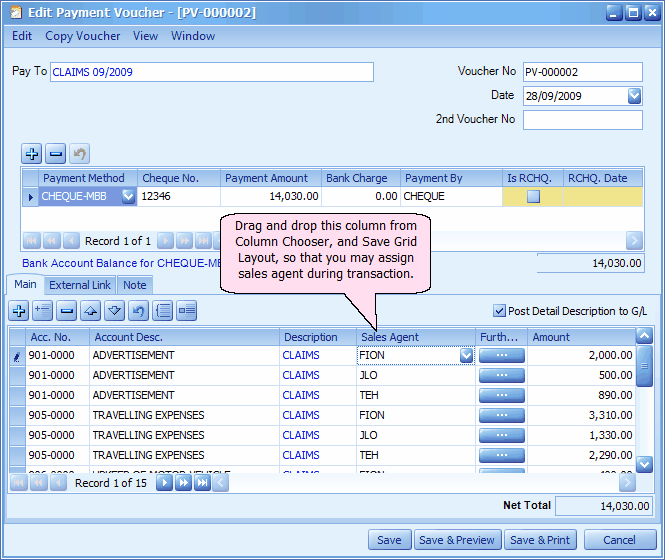
Task: Go to next record in detail grid navigator
Action: pyautogui.click(x=165, y=483)
